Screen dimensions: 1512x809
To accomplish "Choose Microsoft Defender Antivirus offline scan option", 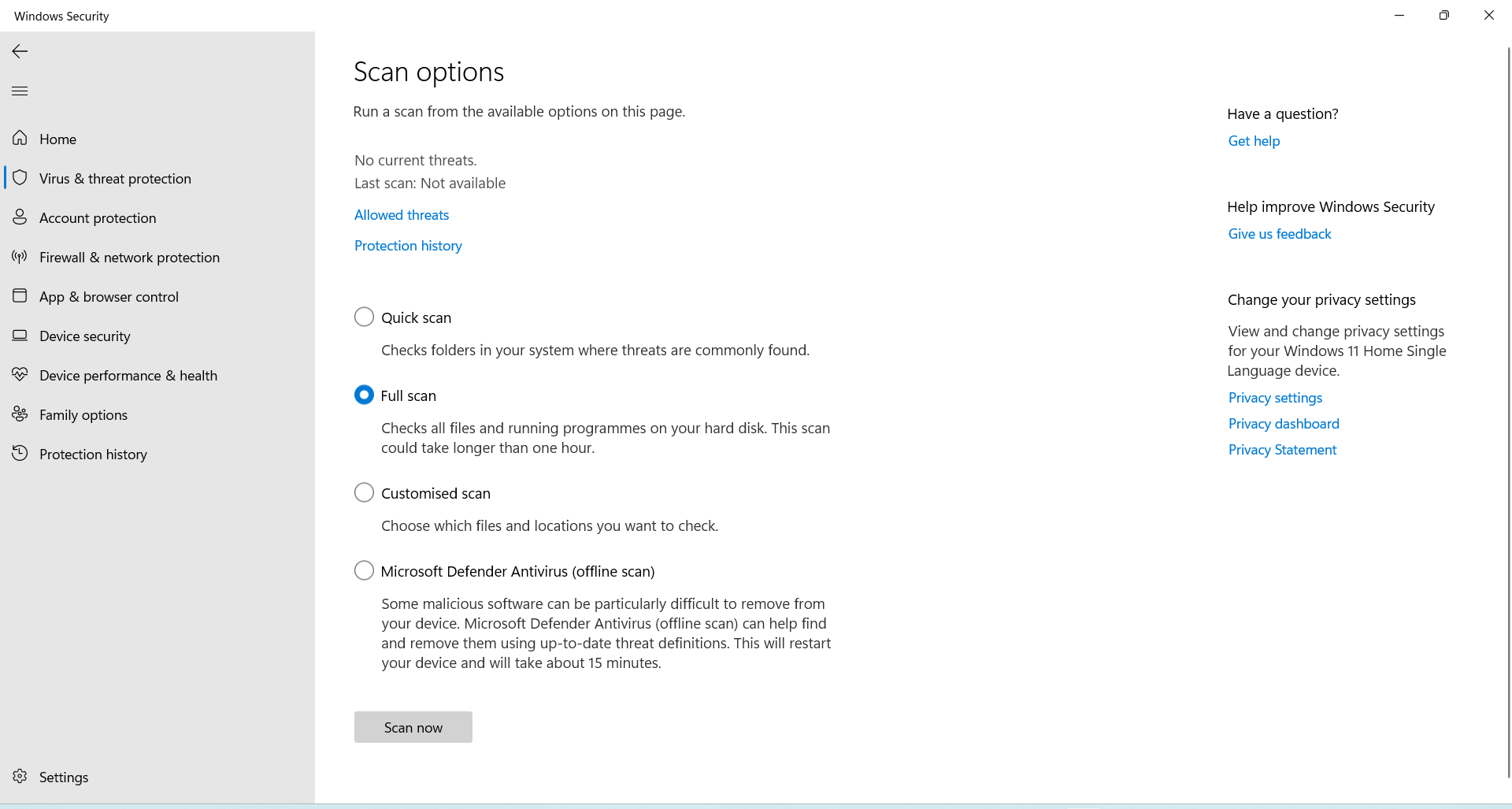I will [x=364, y=571].
